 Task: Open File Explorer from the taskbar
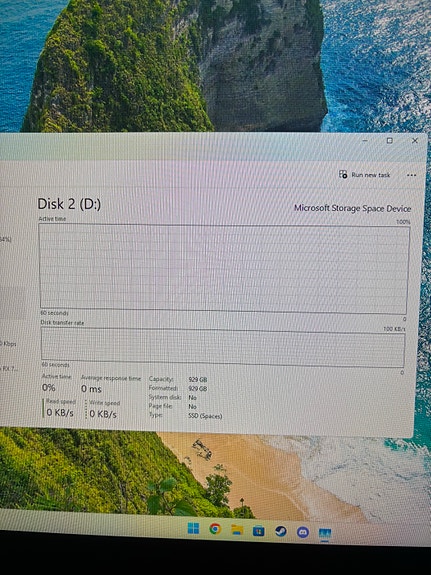pos(237,530)
